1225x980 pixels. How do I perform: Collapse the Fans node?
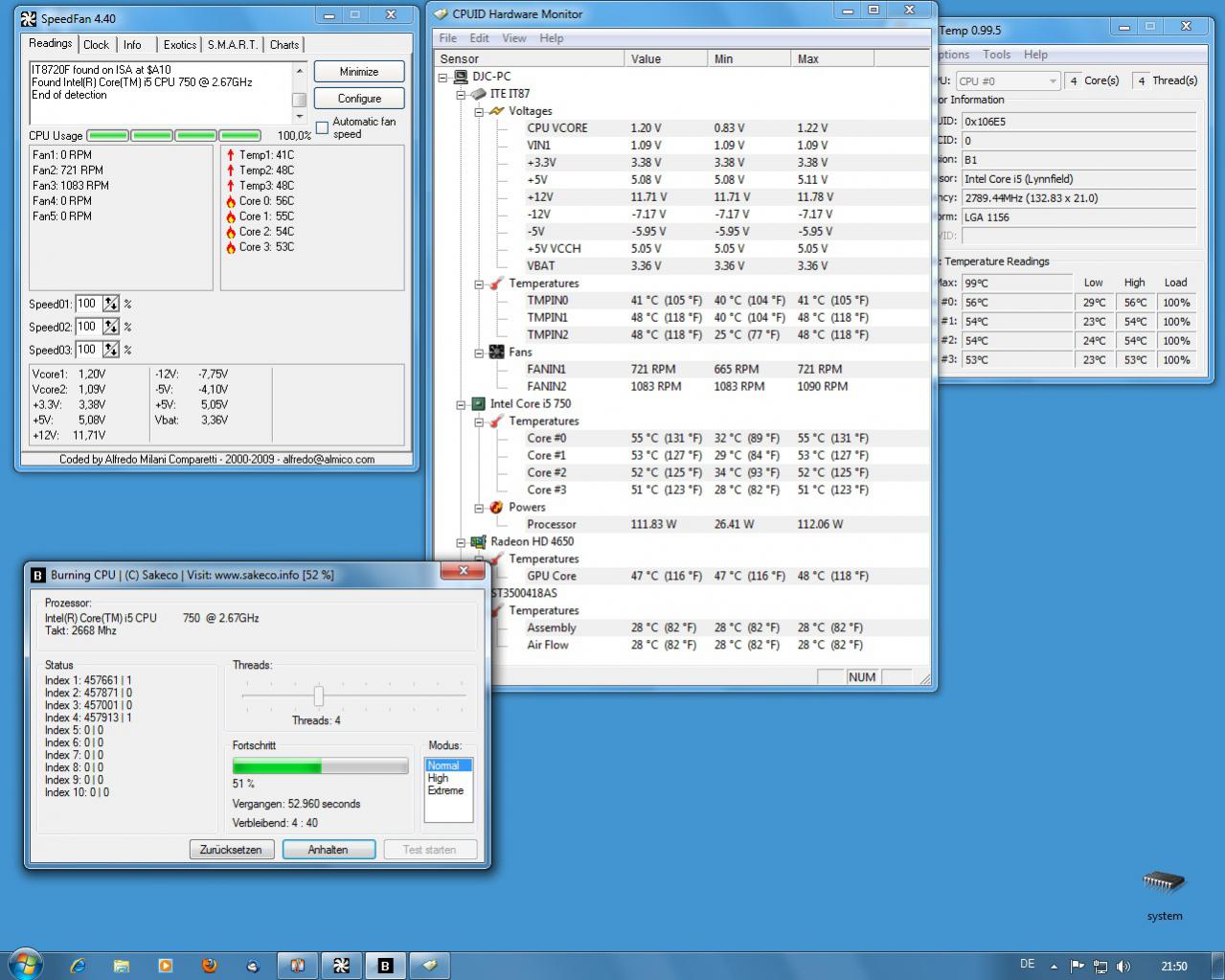479,353
